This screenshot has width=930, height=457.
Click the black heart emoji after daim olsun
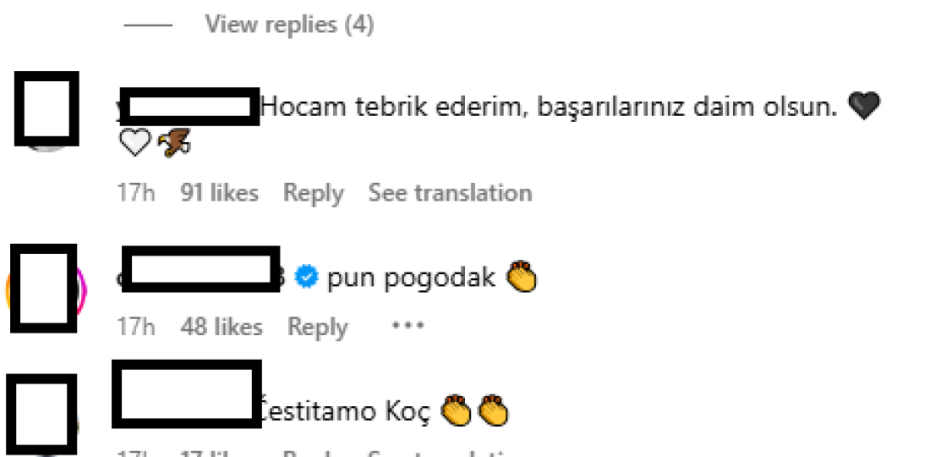[864, 106]
